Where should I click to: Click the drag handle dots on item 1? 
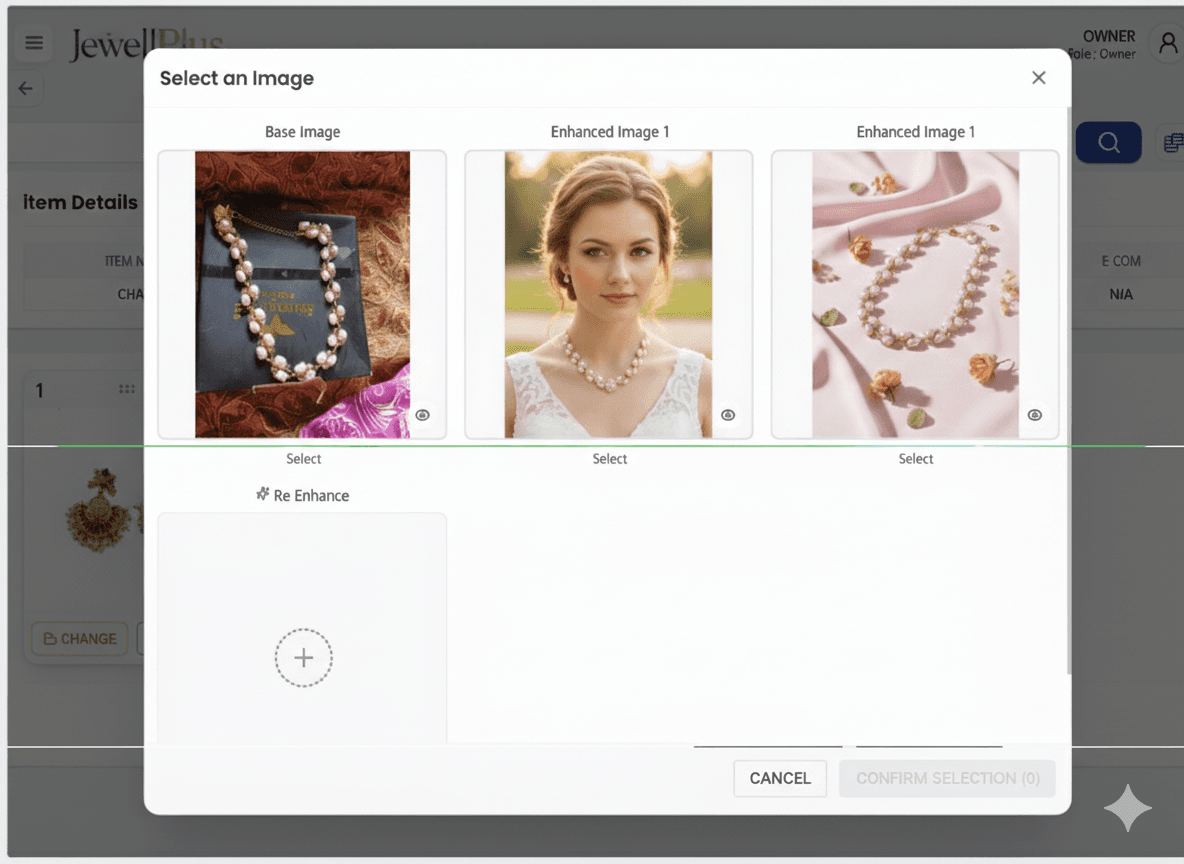point(126,390)
